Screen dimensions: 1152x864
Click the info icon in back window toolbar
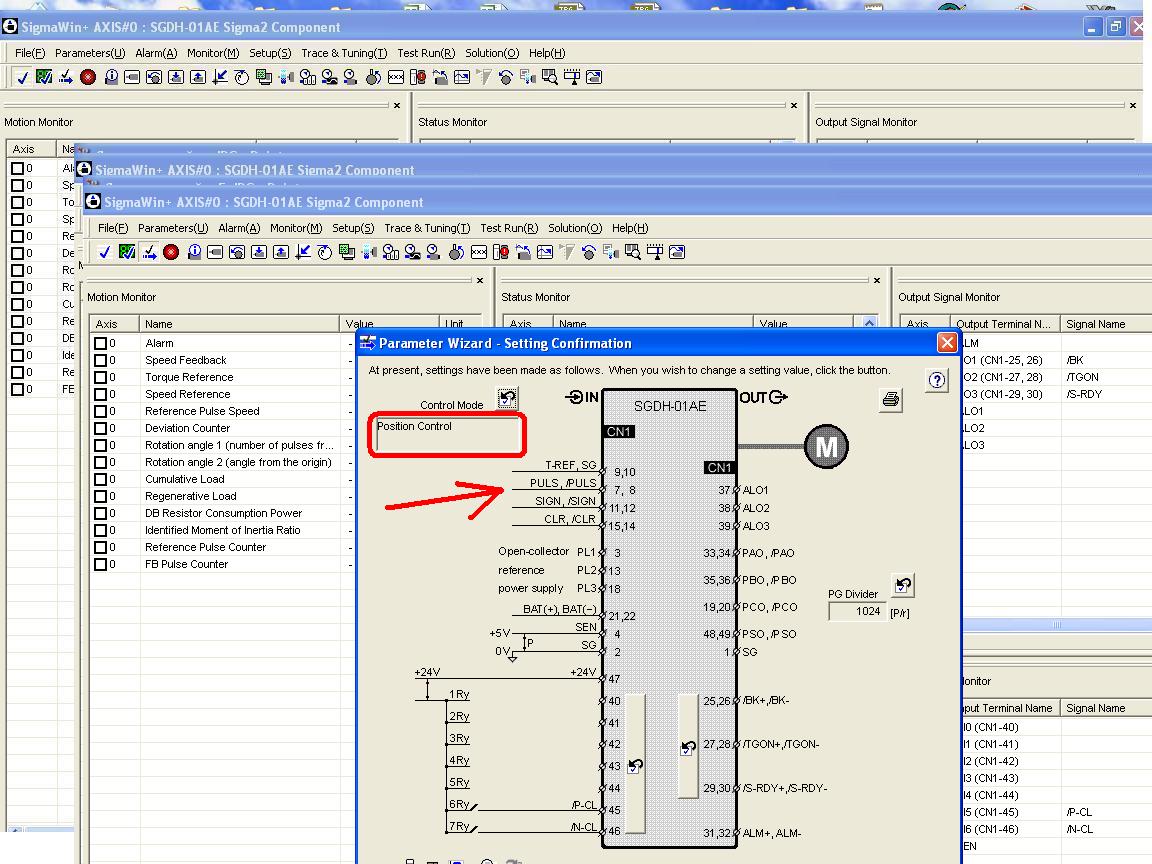click(111, 77)
